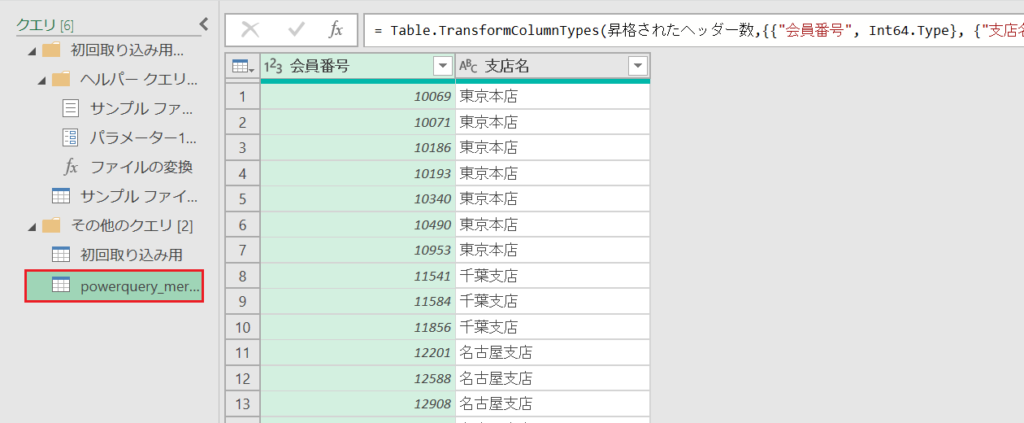Screen dimensions: 1024x423
Task: Select the サンプル ファイ... table query
Action: coord(124,196)
